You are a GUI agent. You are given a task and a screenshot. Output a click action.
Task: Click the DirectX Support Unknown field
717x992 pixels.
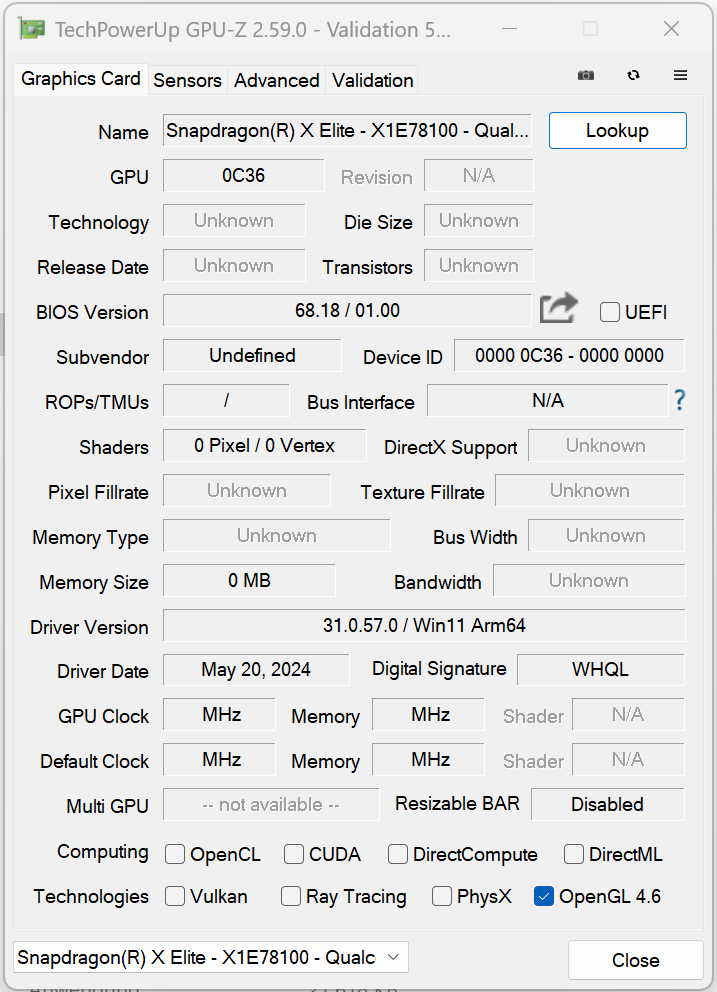(x=606, y=445)
